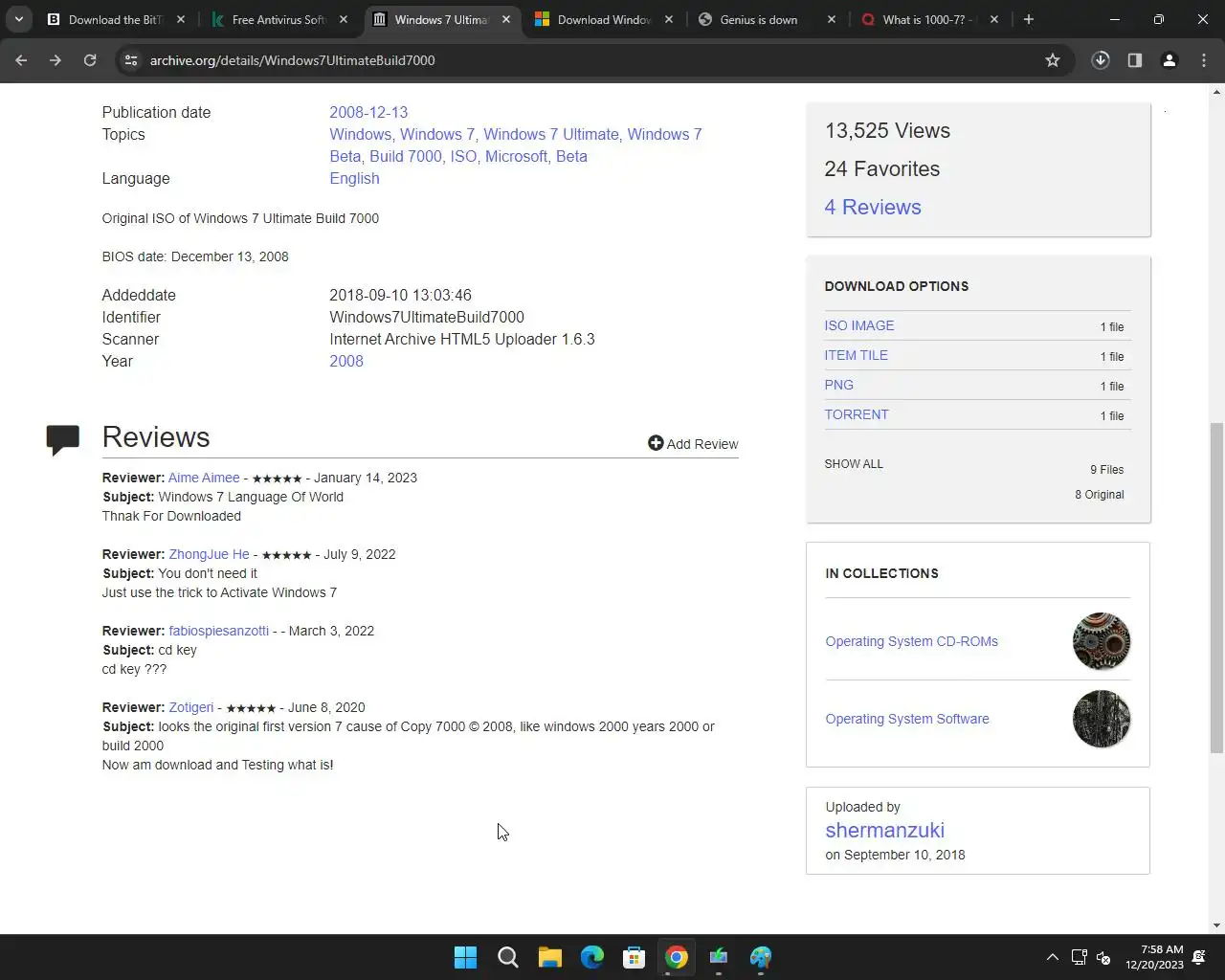View site information icon in address bar
Viewport: 1225px width, 980px height.
point(131,60)
